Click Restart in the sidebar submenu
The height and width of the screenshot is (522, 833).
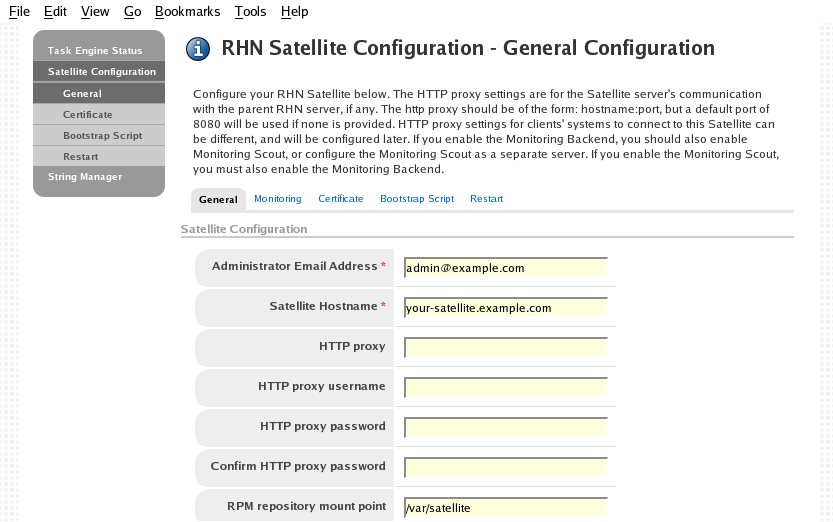(80, 157)
